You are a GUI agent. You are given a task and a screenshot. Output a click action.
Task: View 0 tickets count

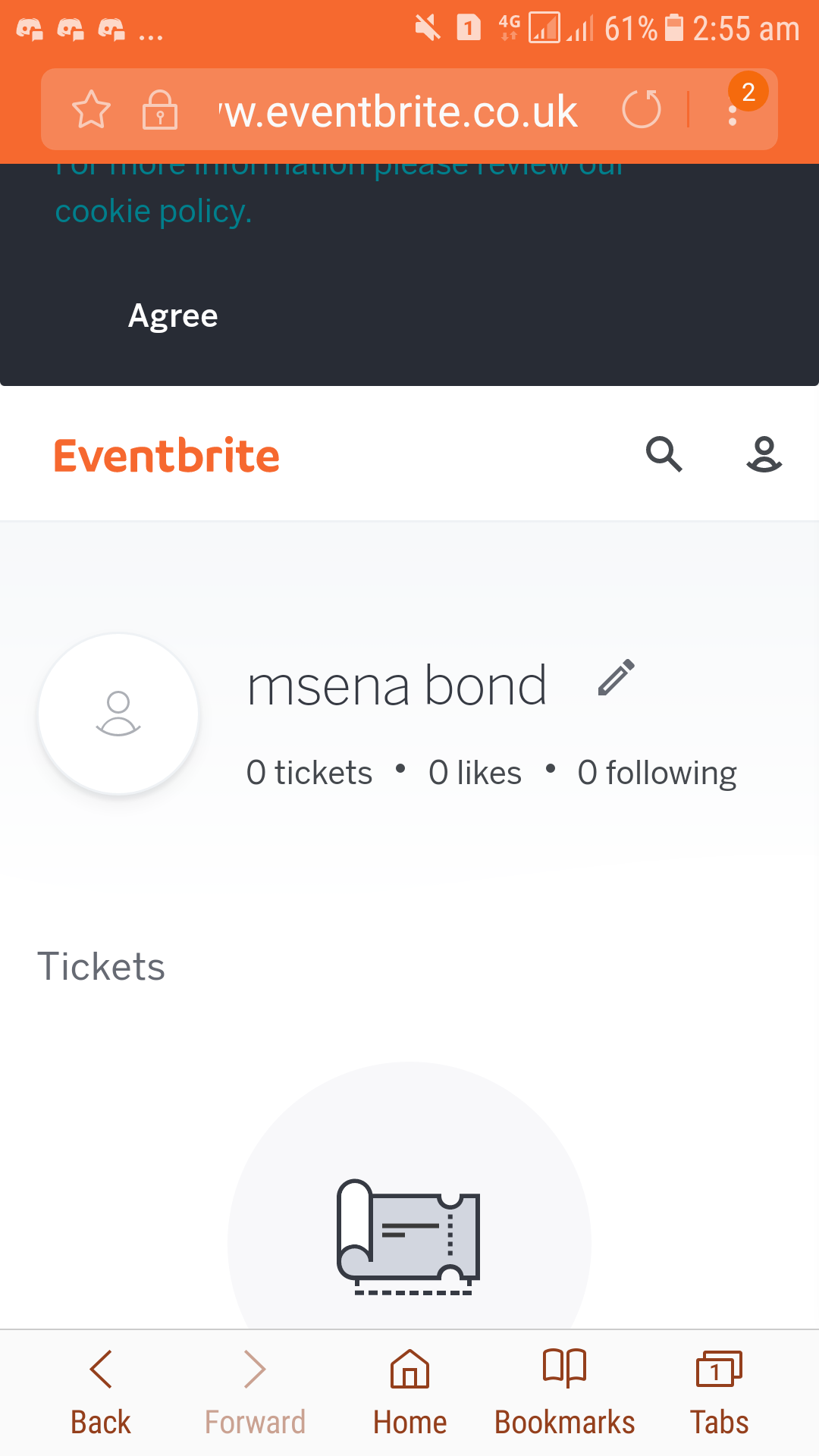click(x=309, y=773)
